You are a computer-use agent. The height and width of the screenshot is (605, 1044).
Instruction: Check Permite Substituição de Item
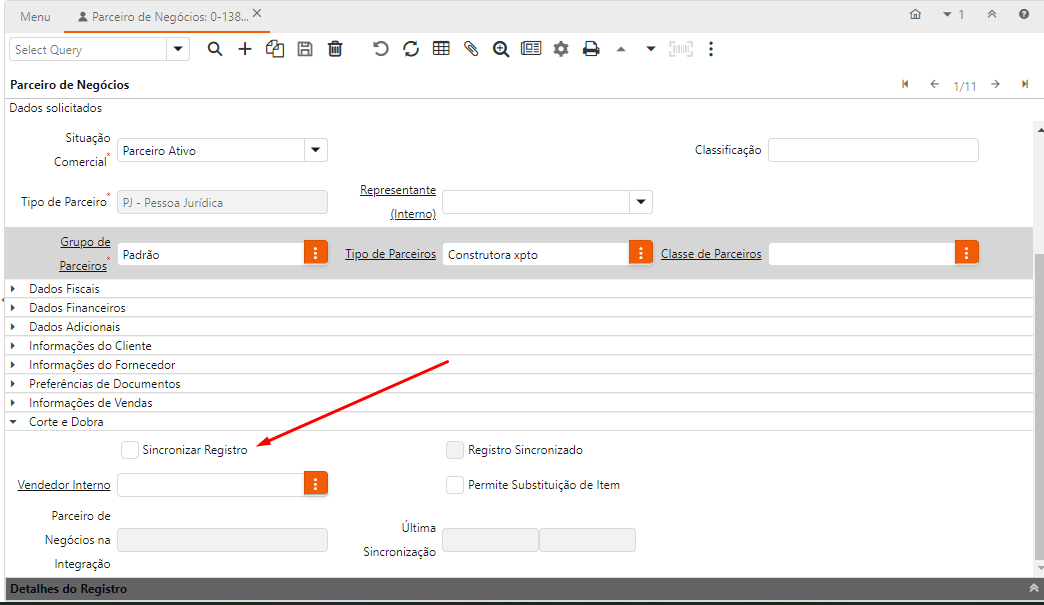click(x=455, y=485)
